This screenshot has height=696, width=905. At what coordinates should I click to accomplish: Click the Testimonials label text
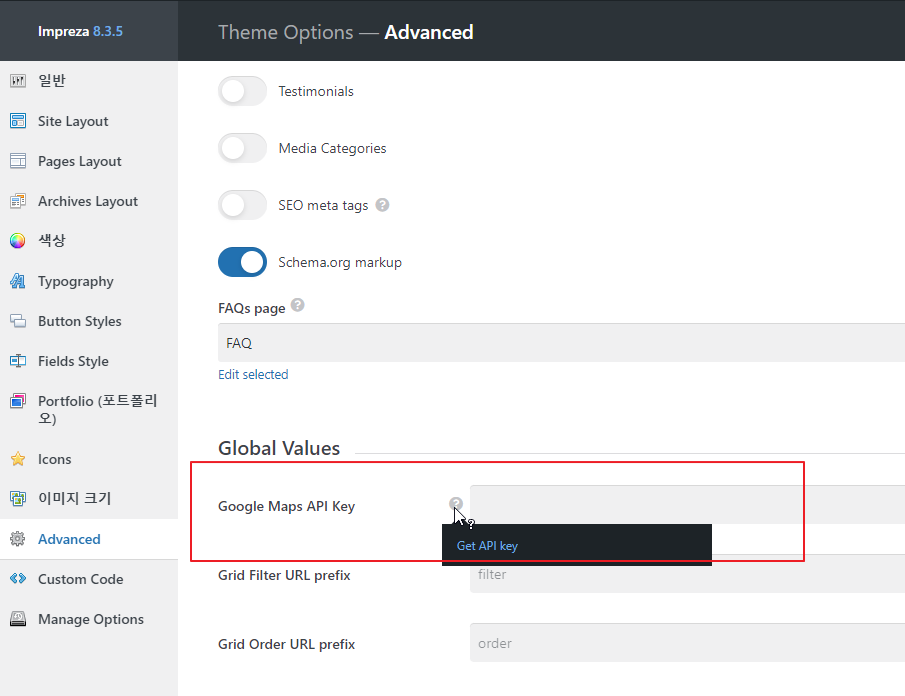coord(316,91)
